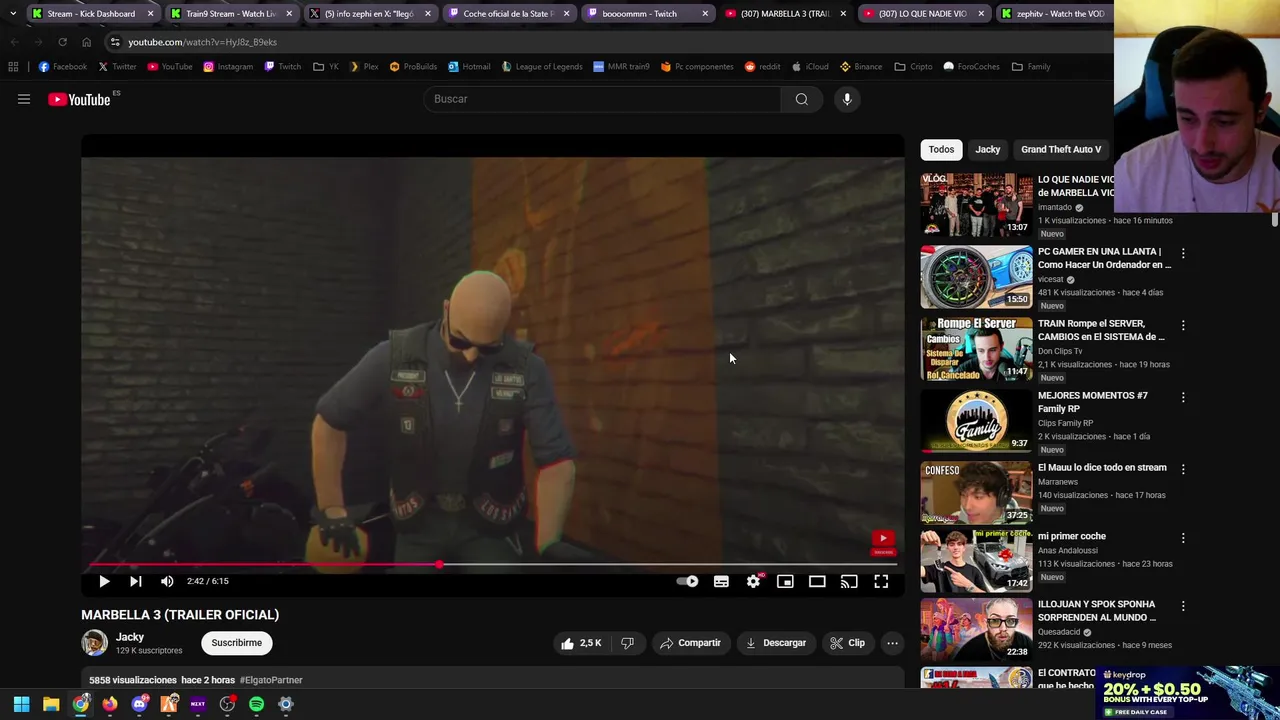
Task: Open the YouTube hamburger guide menu
Action: [x=24, y=99]
